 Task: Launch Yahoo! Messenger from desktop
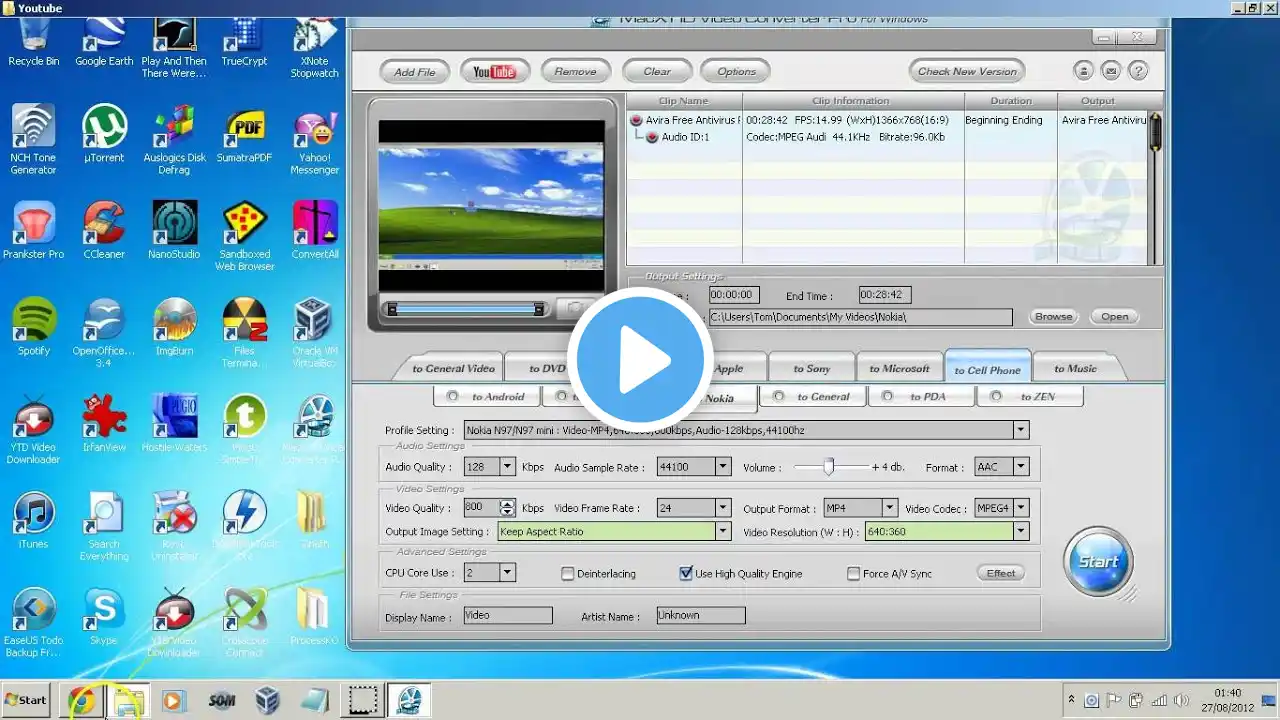[314, 140]
